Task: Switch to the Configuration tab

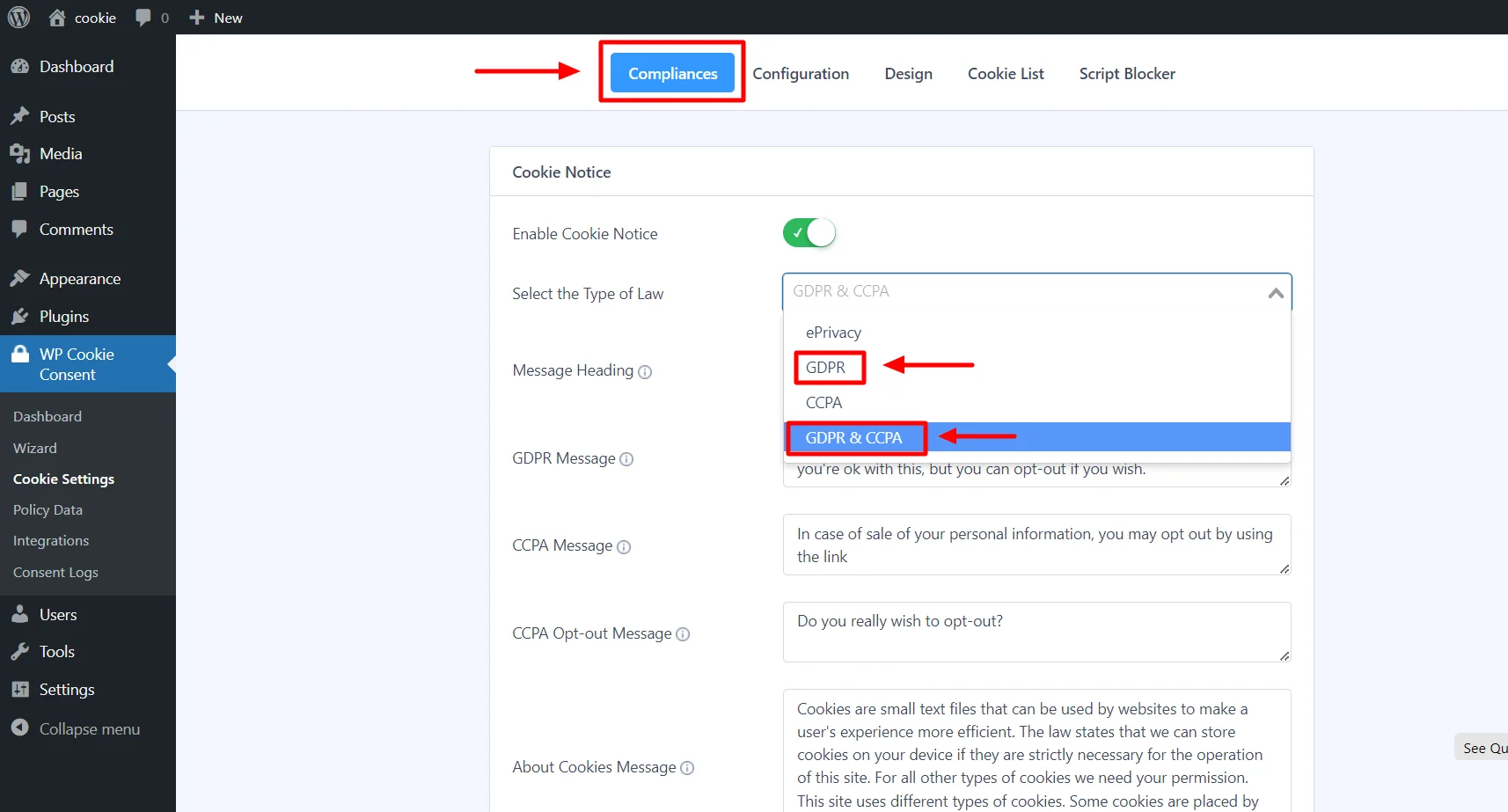Action: click(x=801, y=74)
